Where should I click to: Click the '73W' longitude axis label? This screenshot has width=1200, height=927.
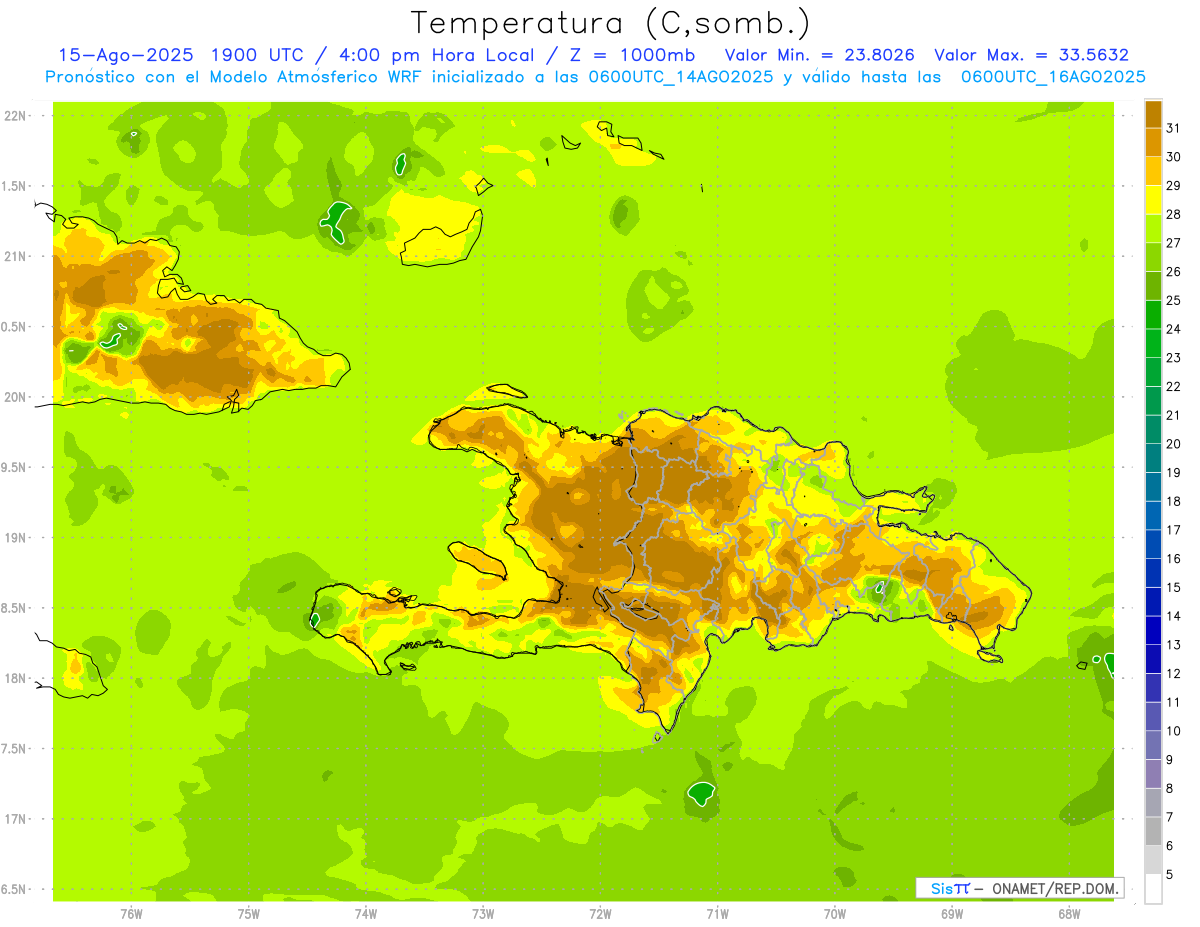pos(483,913)
